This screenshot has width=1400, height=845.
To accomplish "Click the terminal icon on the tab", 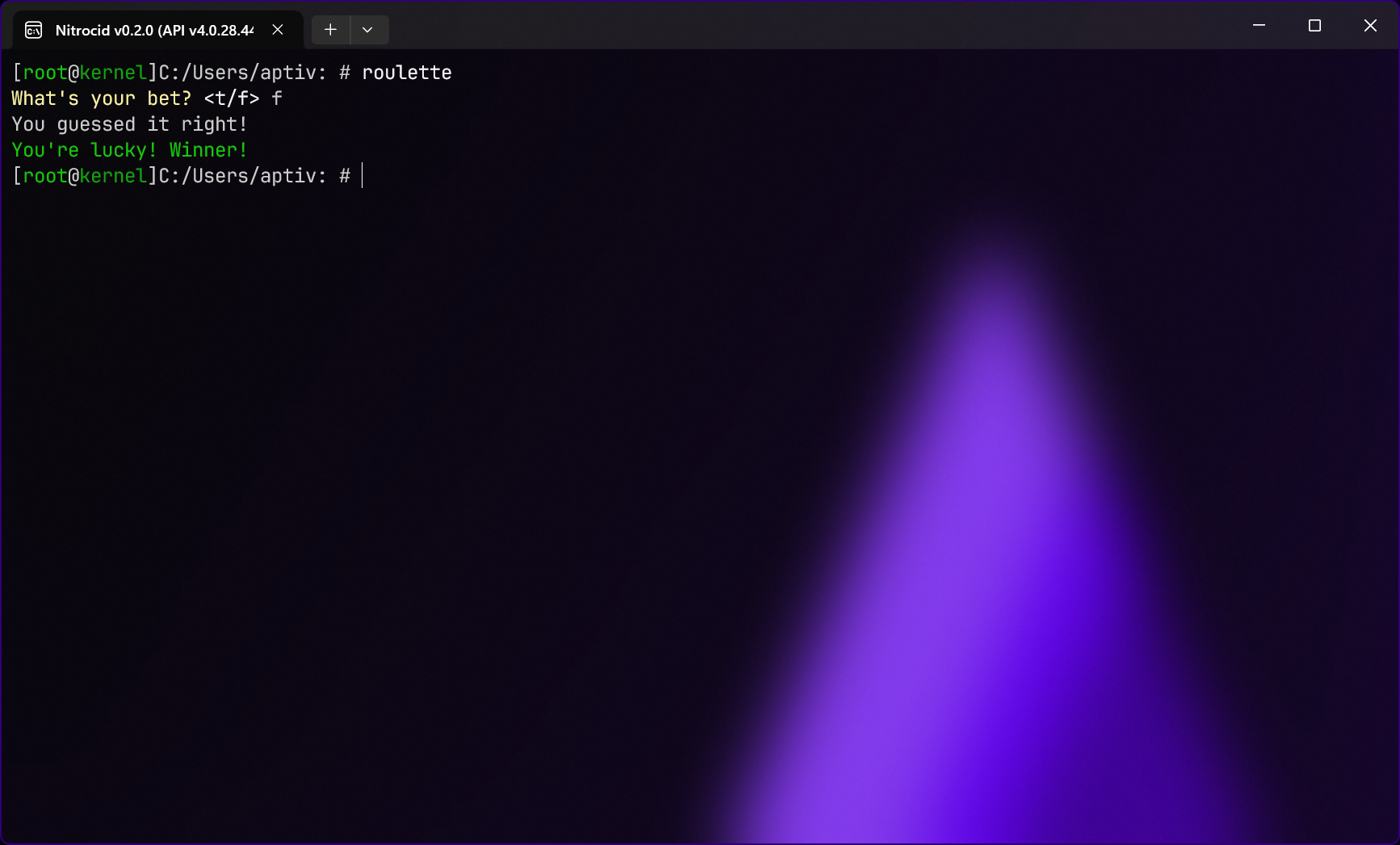I will pyautogui.click(x=34, y=30).
